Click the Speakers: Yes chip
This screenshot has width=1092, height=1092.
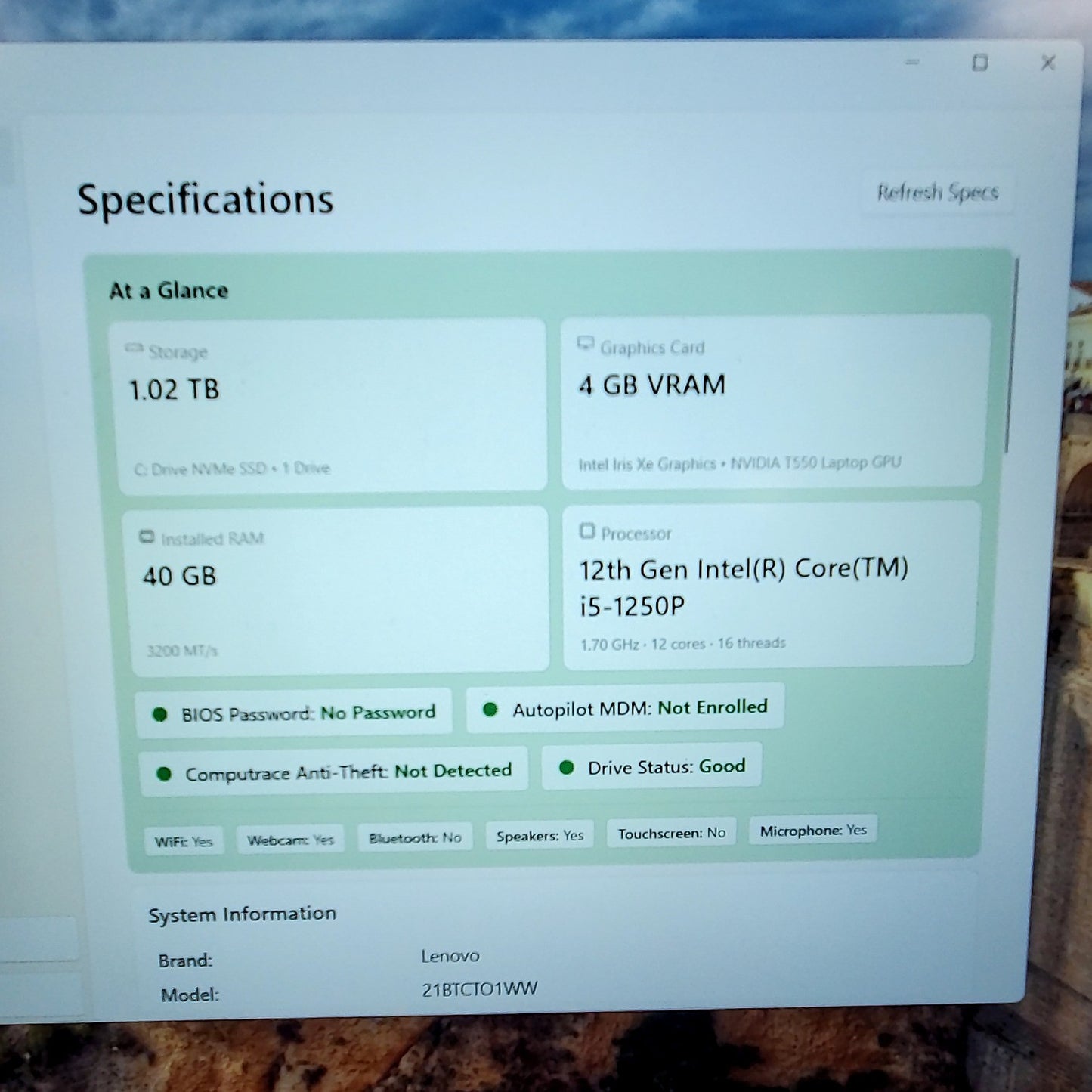540,835
